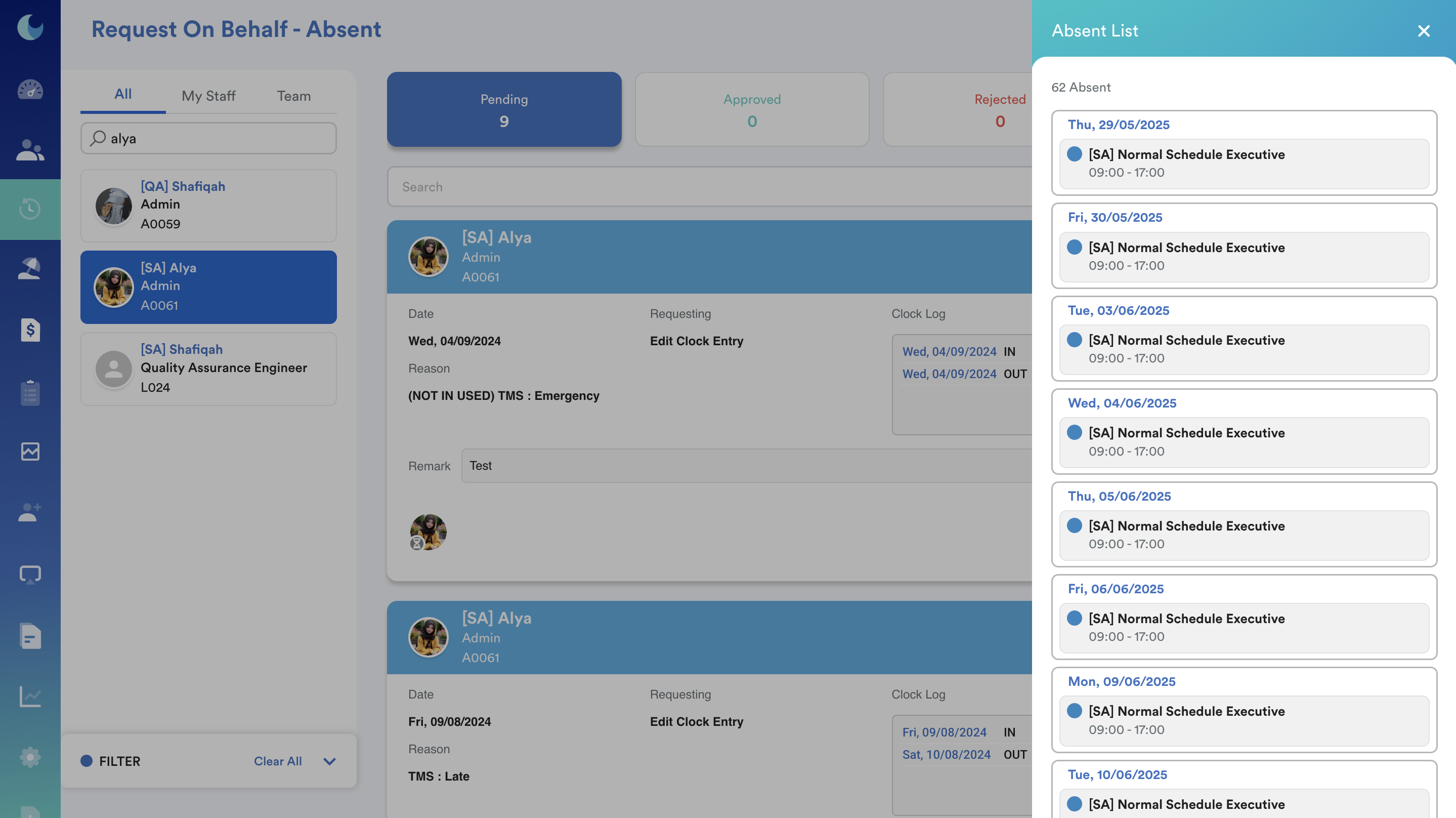The height and width of the screenshot is (818, 1456).
Task: Click the attendance clock history sidebar icon
Action: coord(30,209)
